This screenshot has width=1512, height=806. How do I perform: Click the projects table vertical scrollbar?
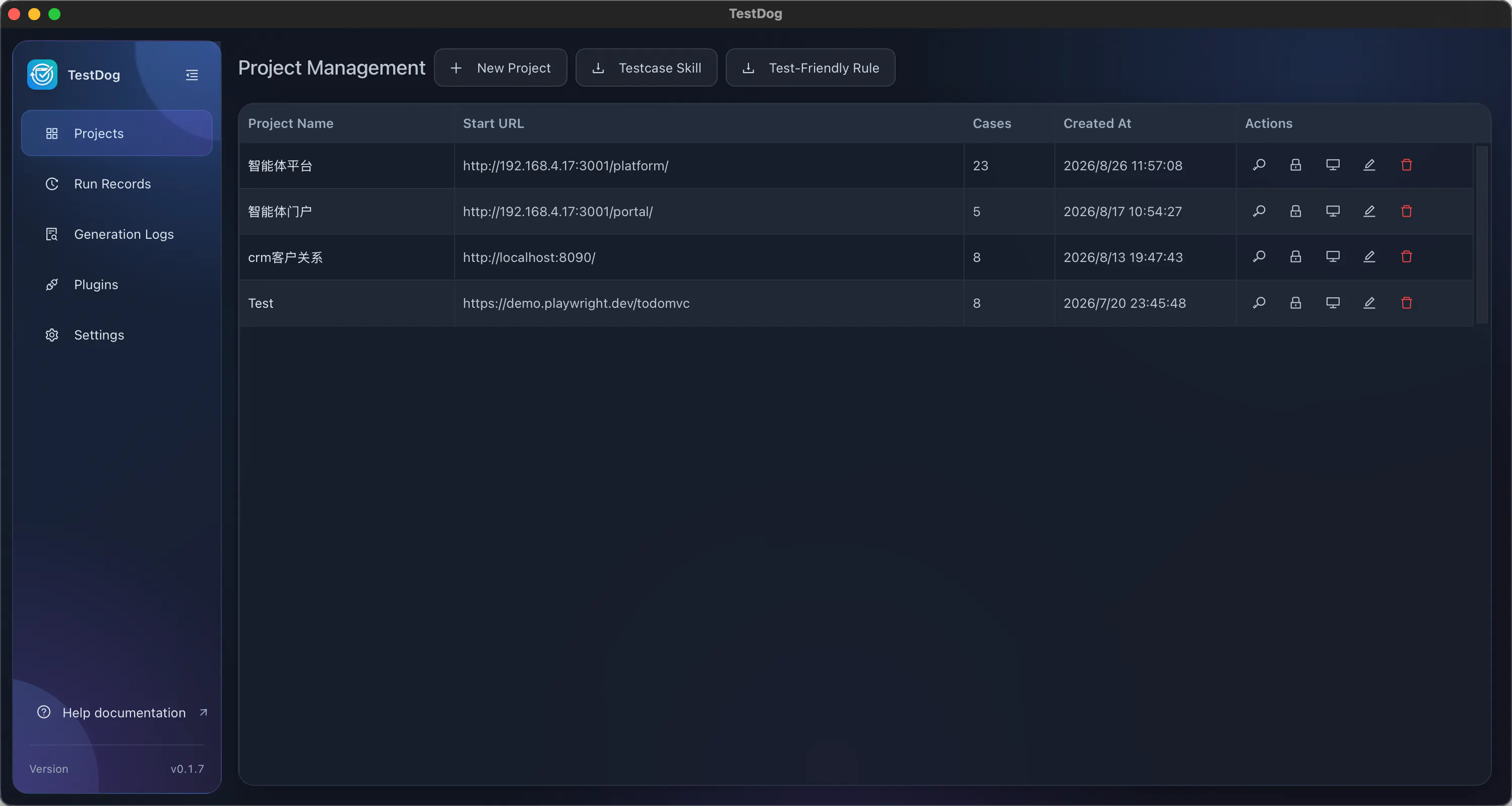click(x=1482, y=235)
